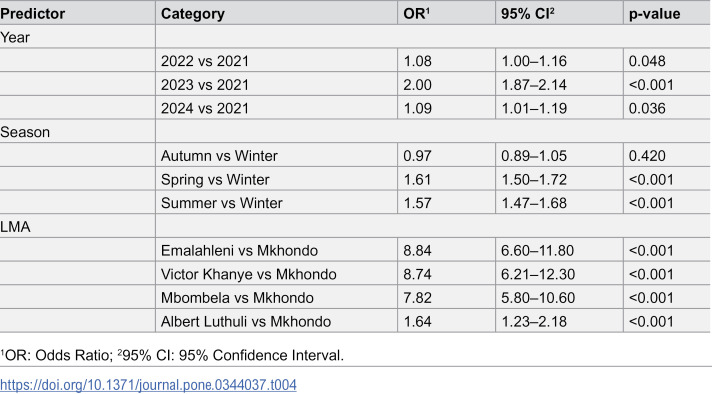Select the Predictor column header
The width and height of the screenshot is (712, 394).
click(x=33, y=14)
